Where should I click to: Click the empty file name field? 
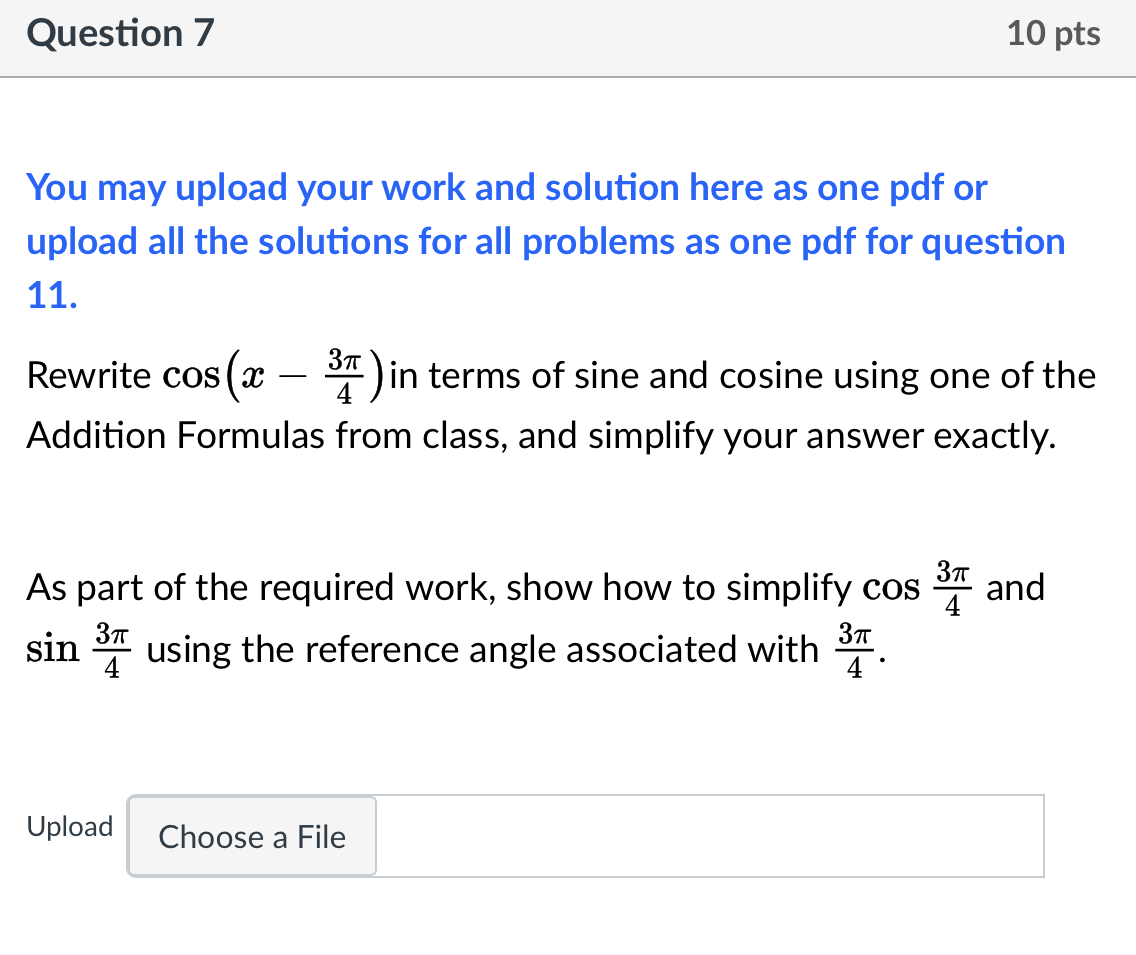(709, 836)
